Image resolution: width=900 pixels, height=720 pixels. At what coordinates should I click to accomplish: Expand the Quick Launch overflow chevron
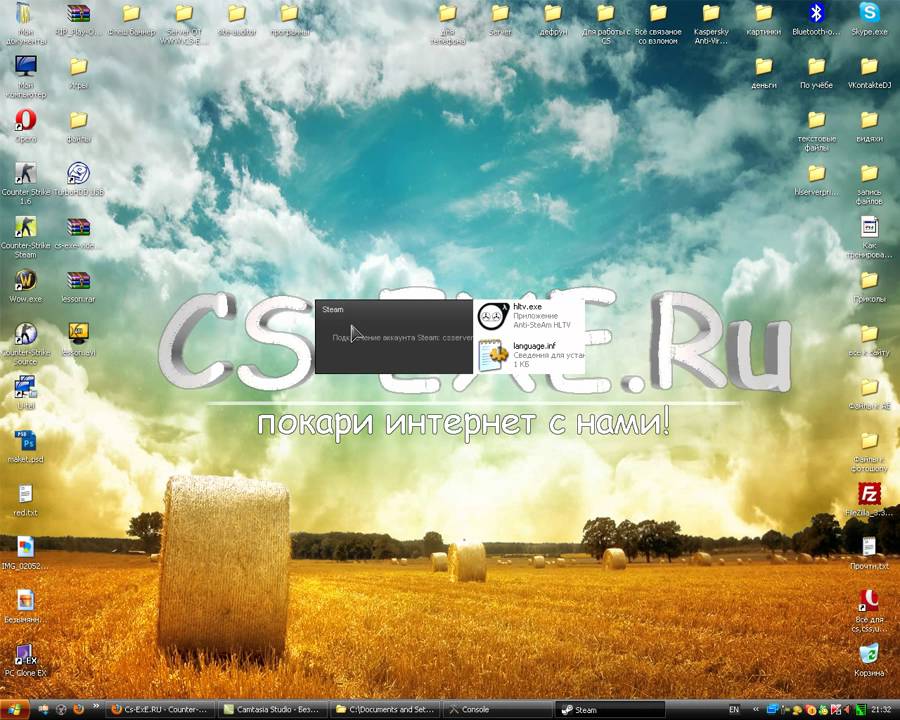pyautogui.click(x=96, y=706)
